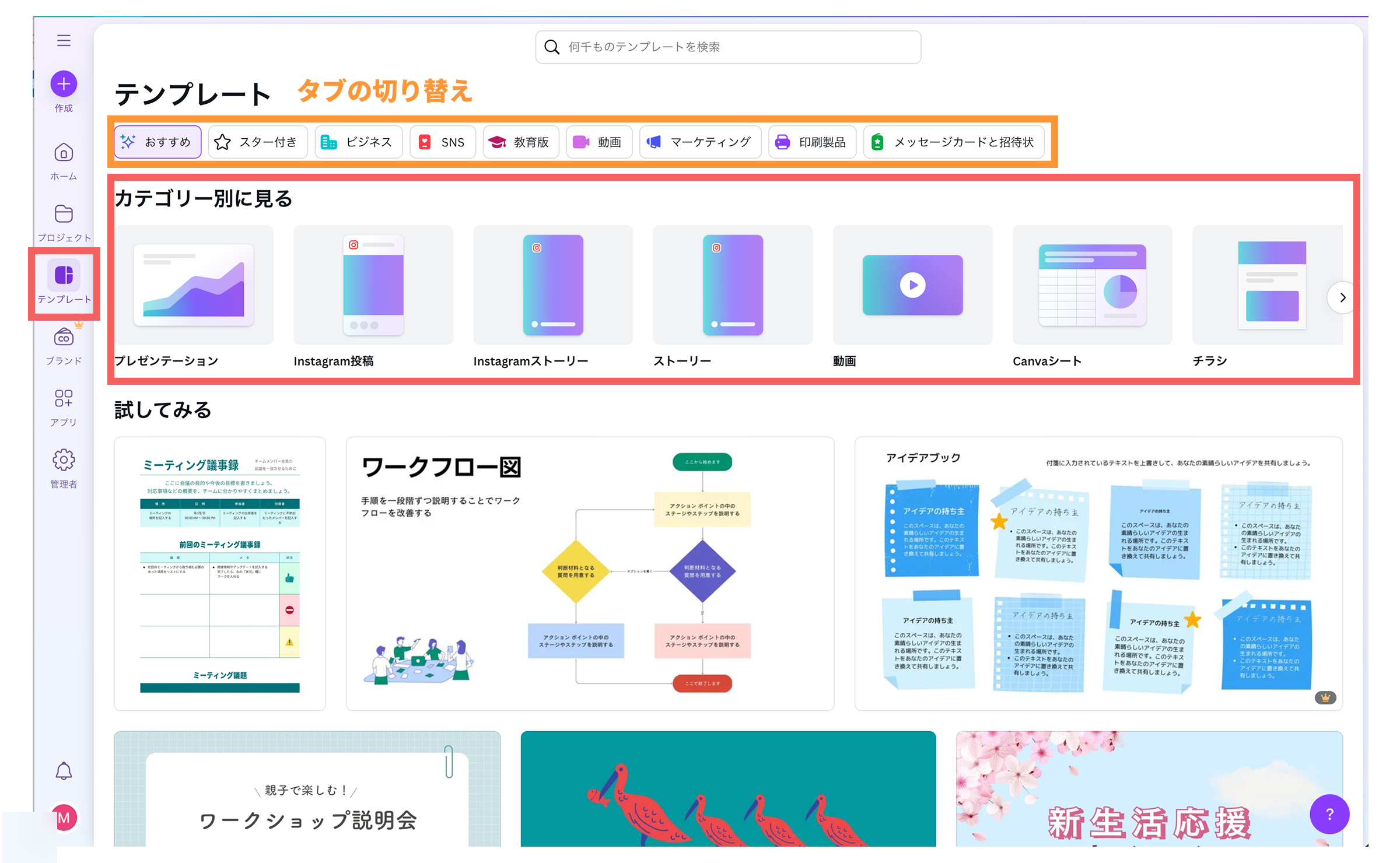The width and height of the screenshot is (1400, 863).
Task: Open Instagramストーリー category thumbnail
Action: (553, 285)
